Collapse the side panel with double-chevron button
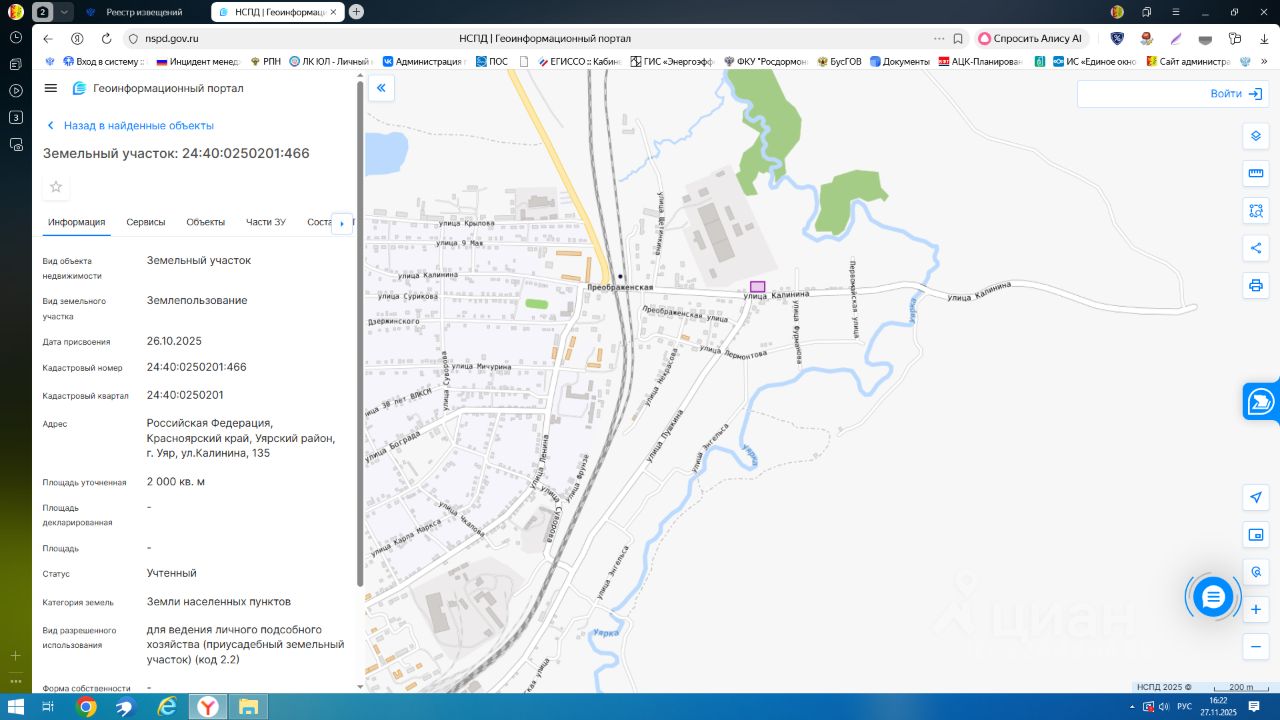 pyautogui.click(x=381, y=88)
